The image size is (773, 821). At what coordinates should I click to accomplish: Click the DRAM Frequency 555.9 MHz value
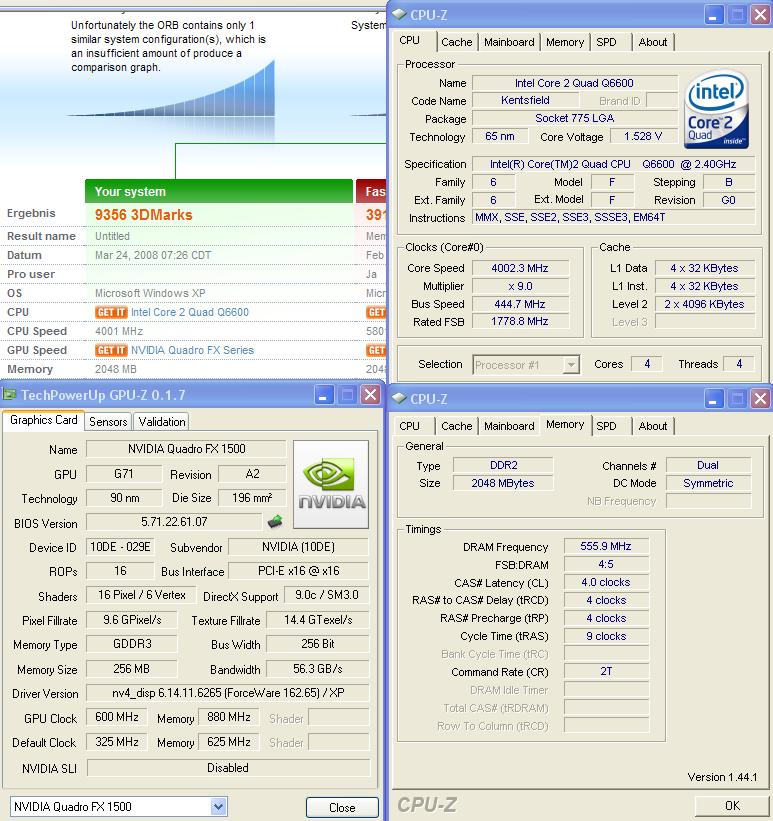pos(606,546)
